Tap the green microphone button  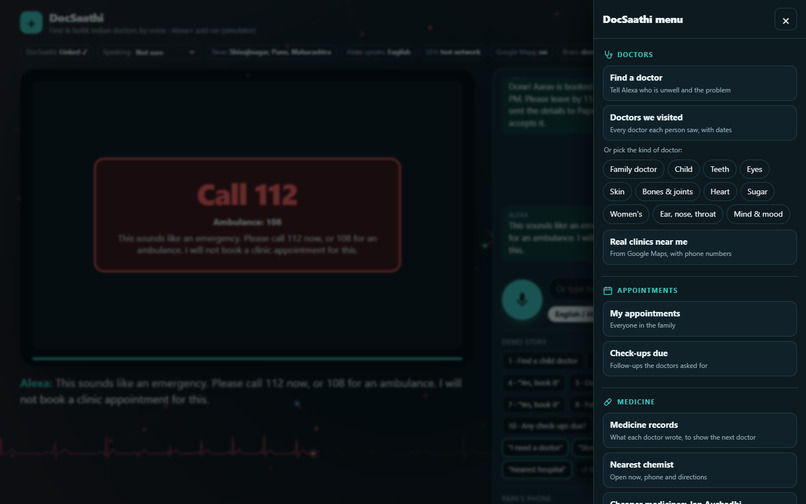click(x=522, y=300)
